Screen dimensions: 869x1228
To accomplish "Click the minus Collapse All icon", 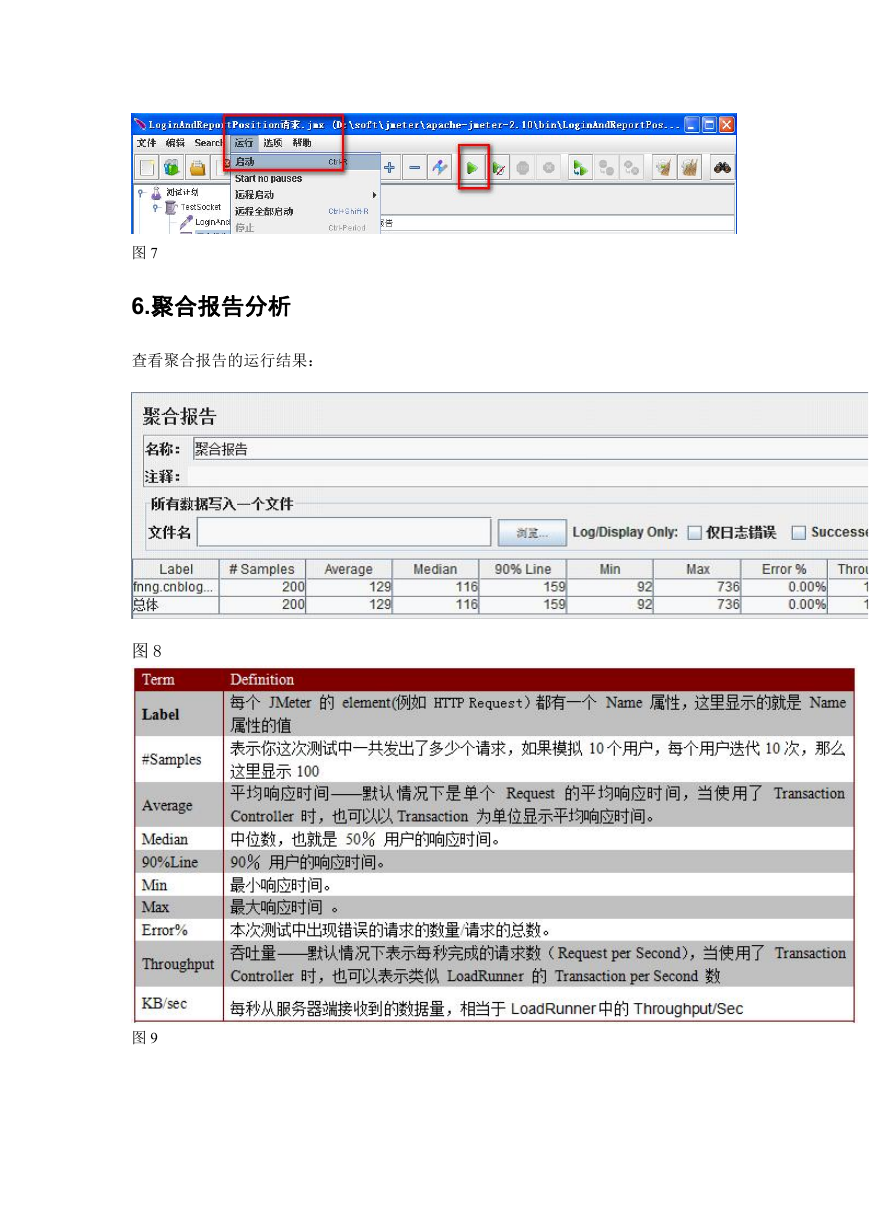I will pos(415,168).
